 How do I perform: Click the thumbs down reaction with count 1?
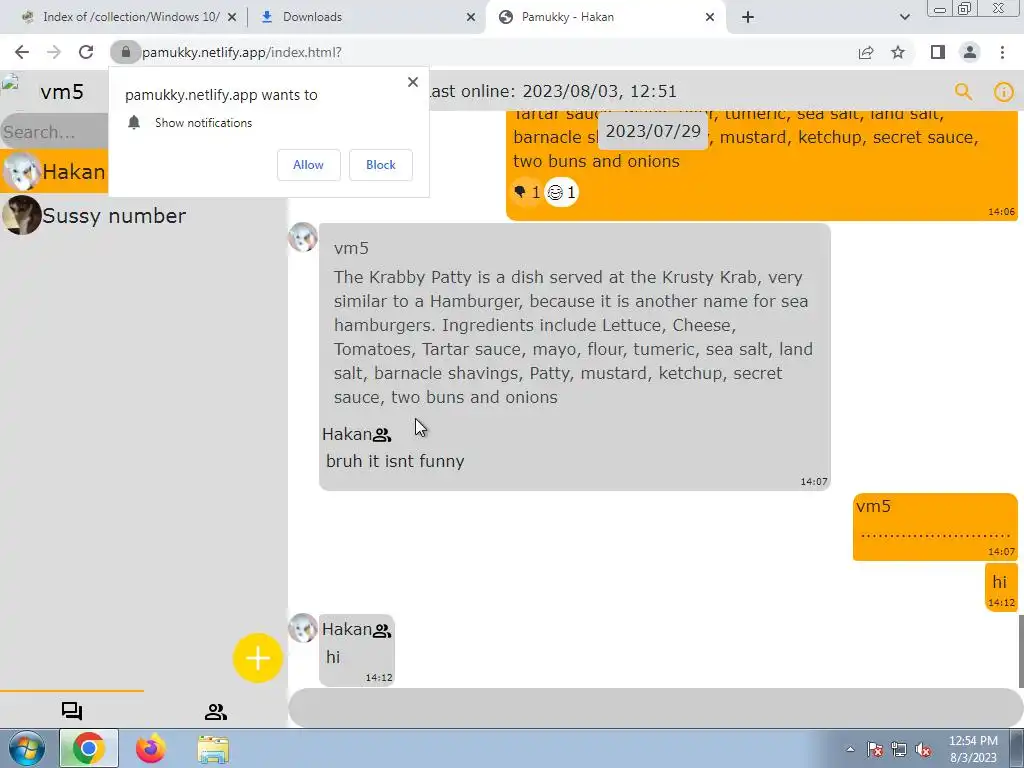[x=527, y=192]
